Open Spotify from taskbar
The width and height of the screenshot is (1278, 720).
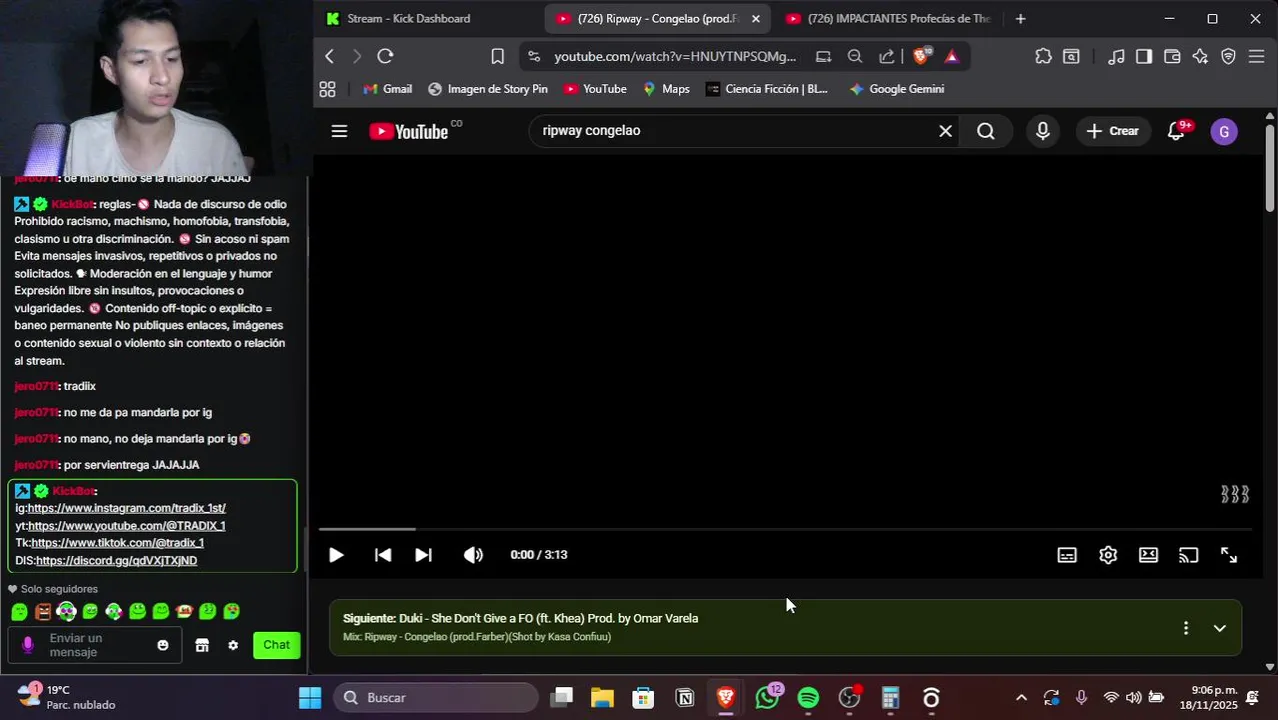[x=808, y=697]
